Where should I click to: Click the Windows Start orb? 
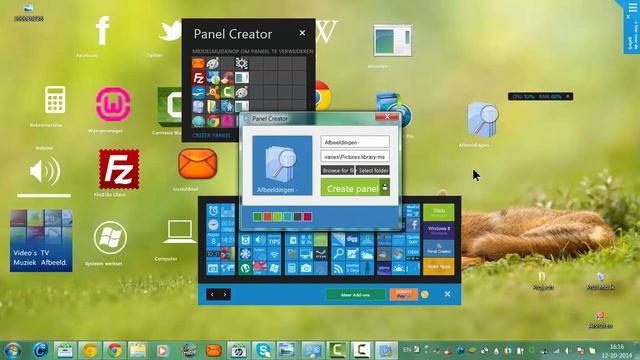[x=13, y=351]
